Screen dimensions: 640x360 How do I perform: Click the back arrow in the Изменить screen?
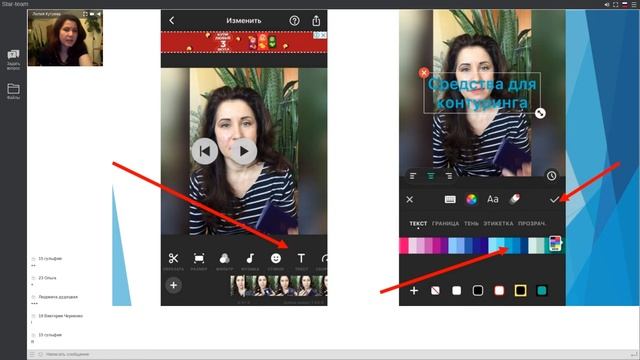(x=172, y=20)
